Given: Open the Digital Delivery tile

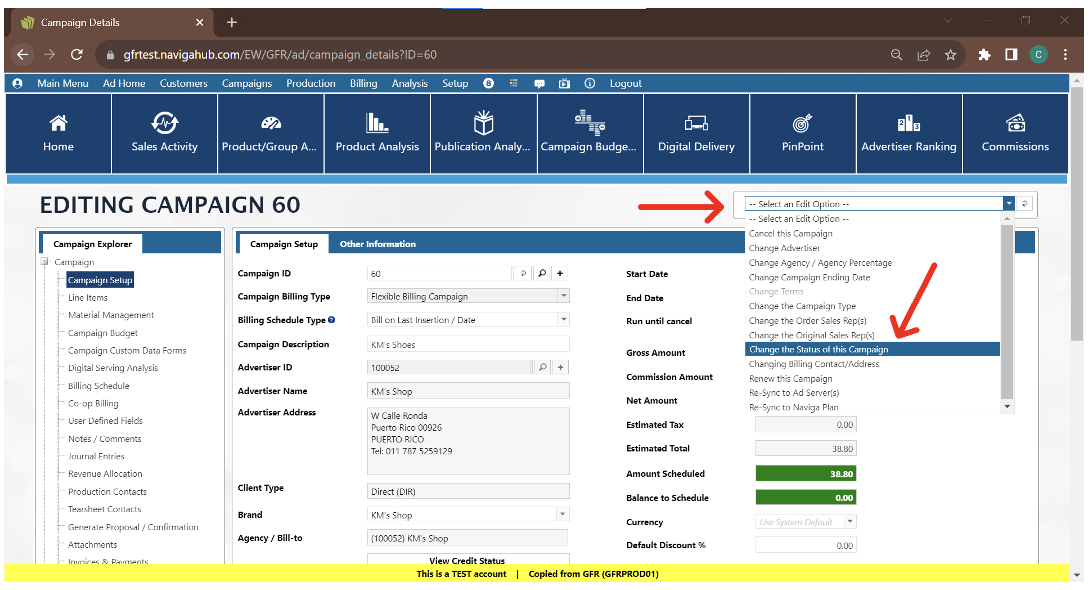Looking at the screenshot, I should [696, 124].
